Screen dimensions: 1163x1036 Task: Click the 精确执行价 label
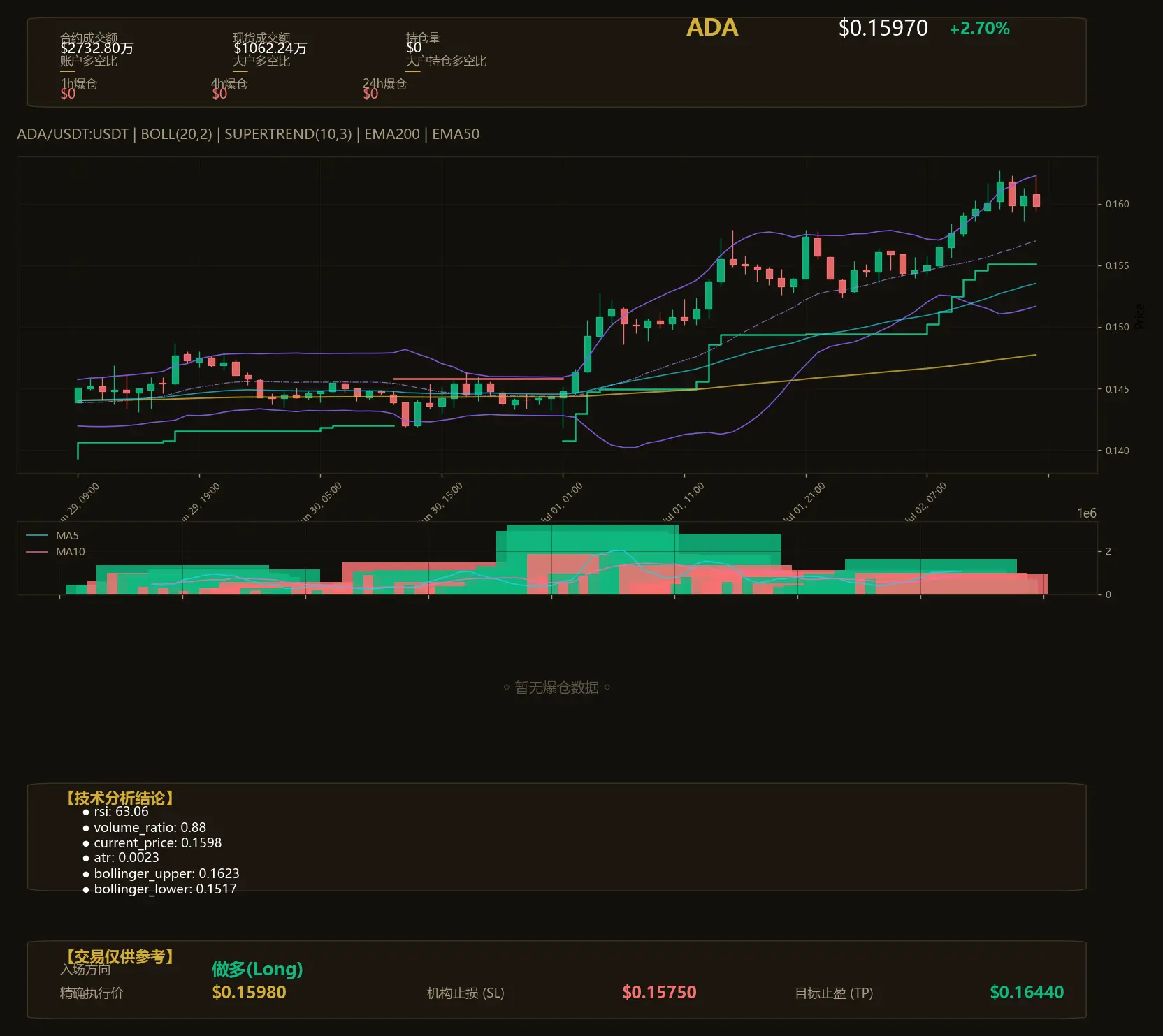(92, 993)
